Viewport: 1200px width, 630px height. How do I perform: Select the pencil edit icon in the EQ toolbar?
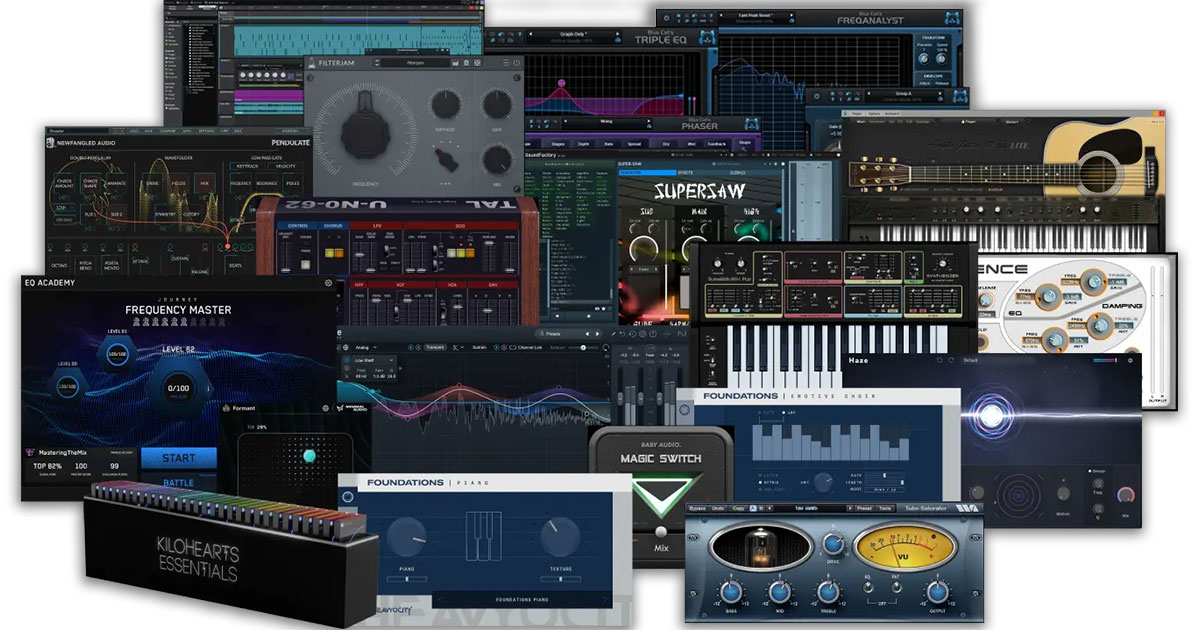613,334
